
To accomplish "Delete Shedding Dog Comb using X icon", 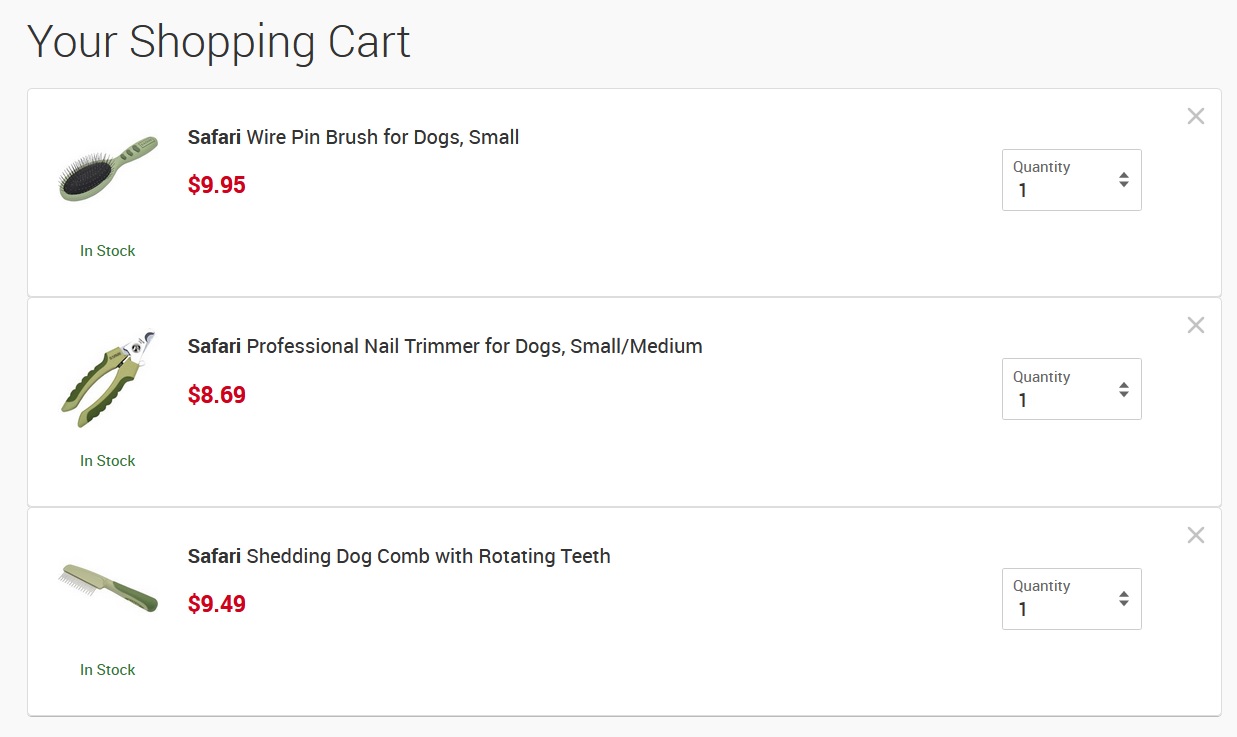I will [x=1195, y=535].
